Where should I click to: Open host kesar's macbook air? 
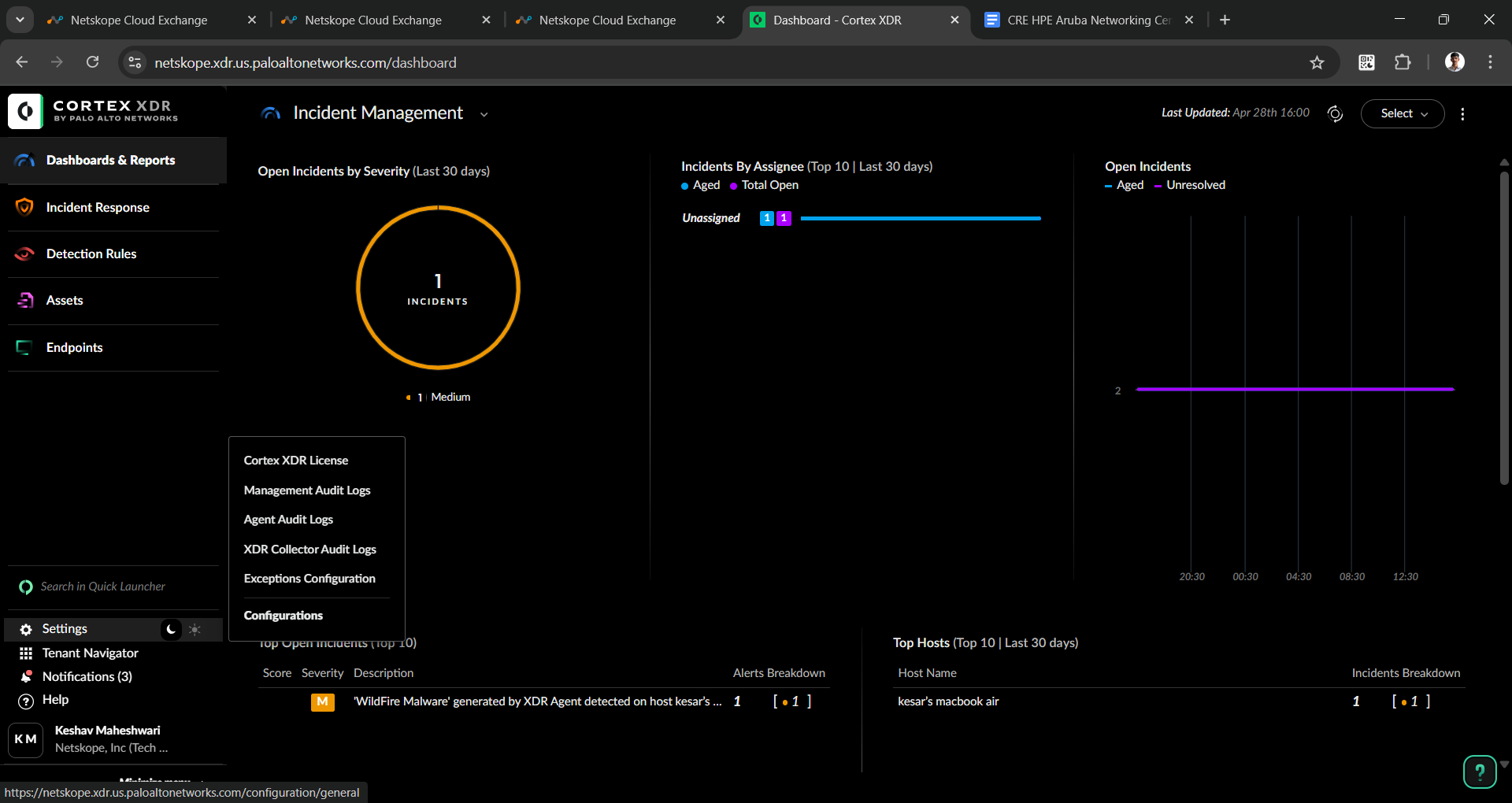pos(948,701)
